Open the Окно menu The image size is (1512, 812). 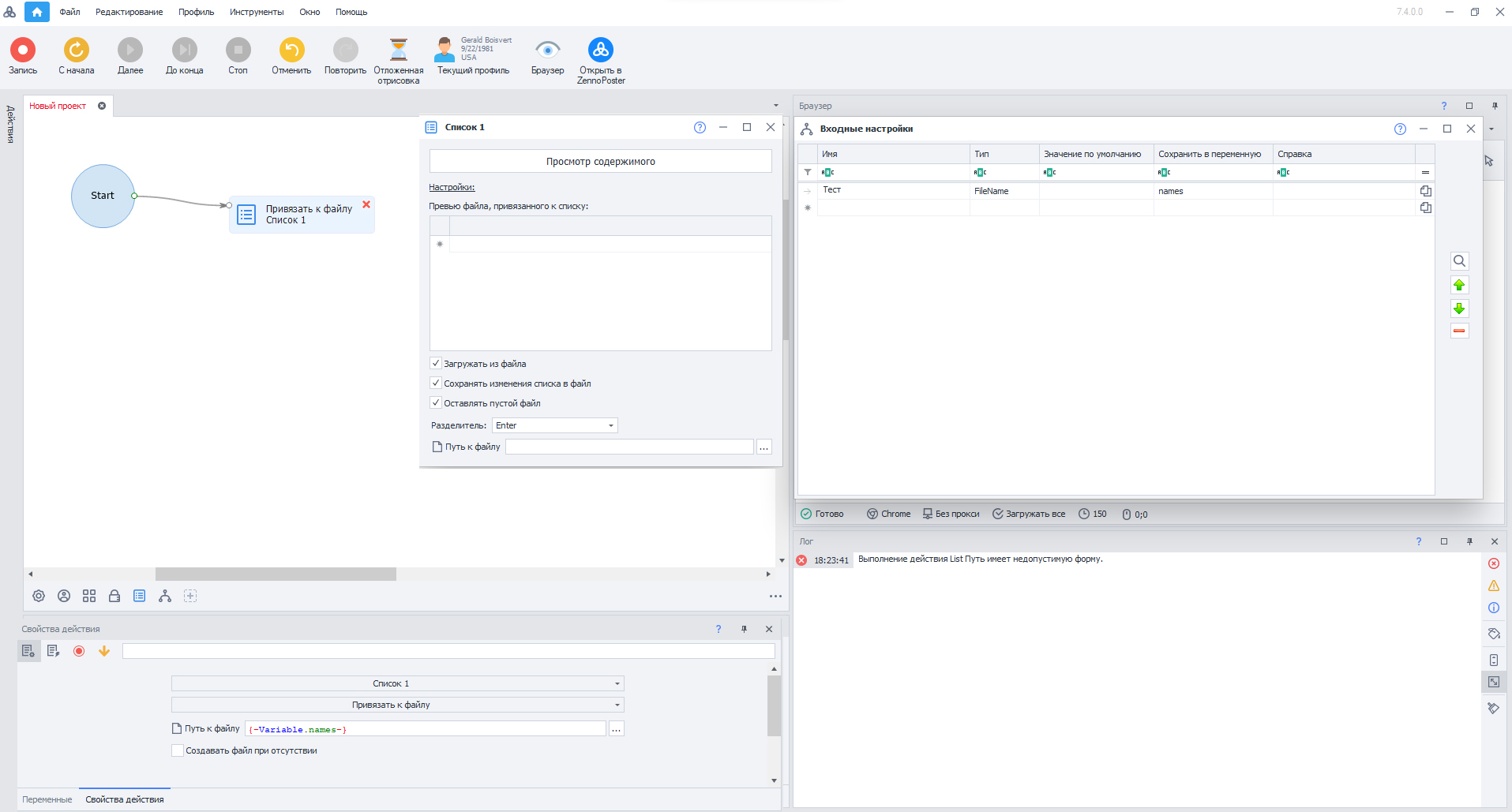(x=310, y=12)
